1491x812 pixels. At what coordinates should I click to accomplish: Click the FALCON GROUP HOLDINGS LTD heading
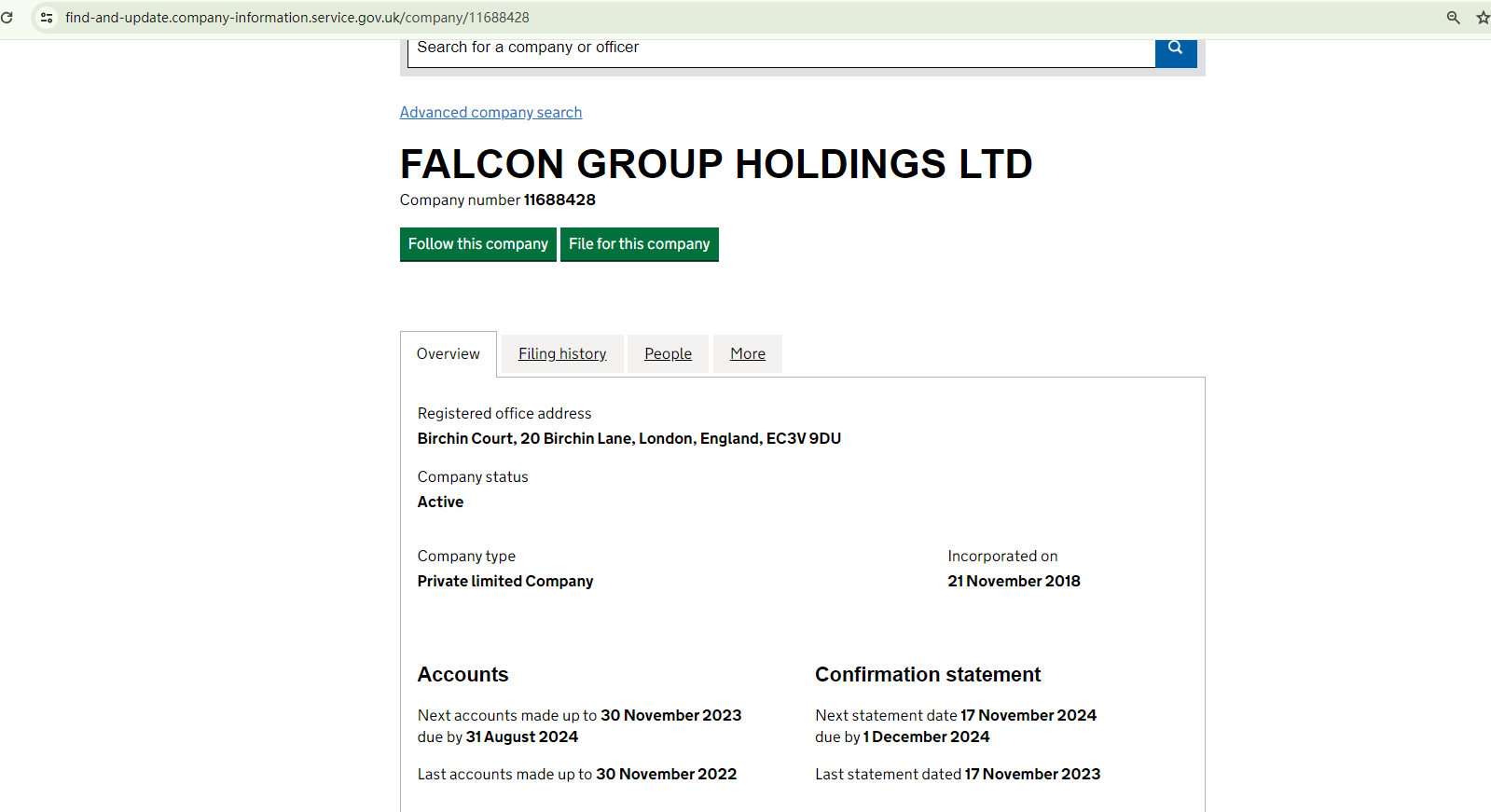[715, 164]
